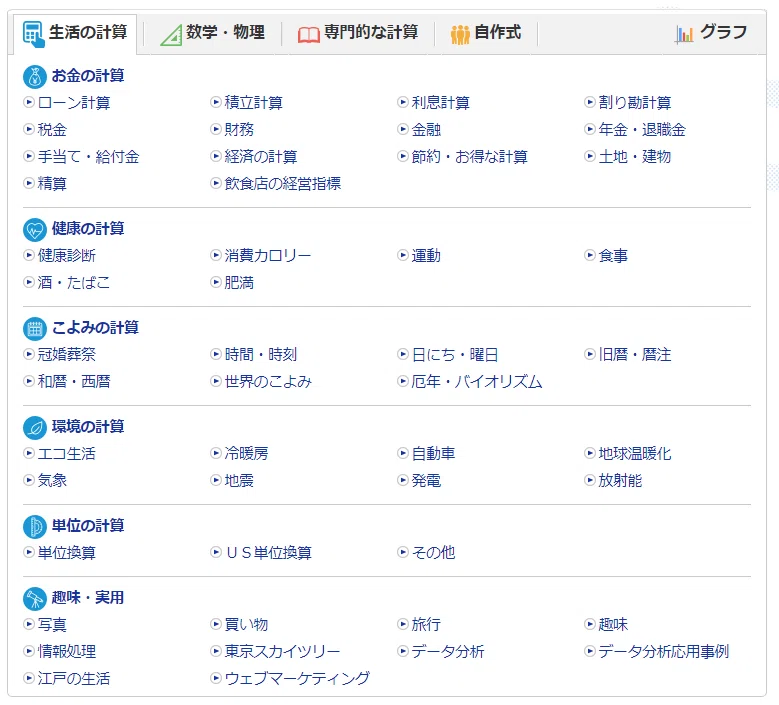This screenshot has width=779, height=705.
Task: Open 手当て・給付金 link
Action: (x=88, y=157)
